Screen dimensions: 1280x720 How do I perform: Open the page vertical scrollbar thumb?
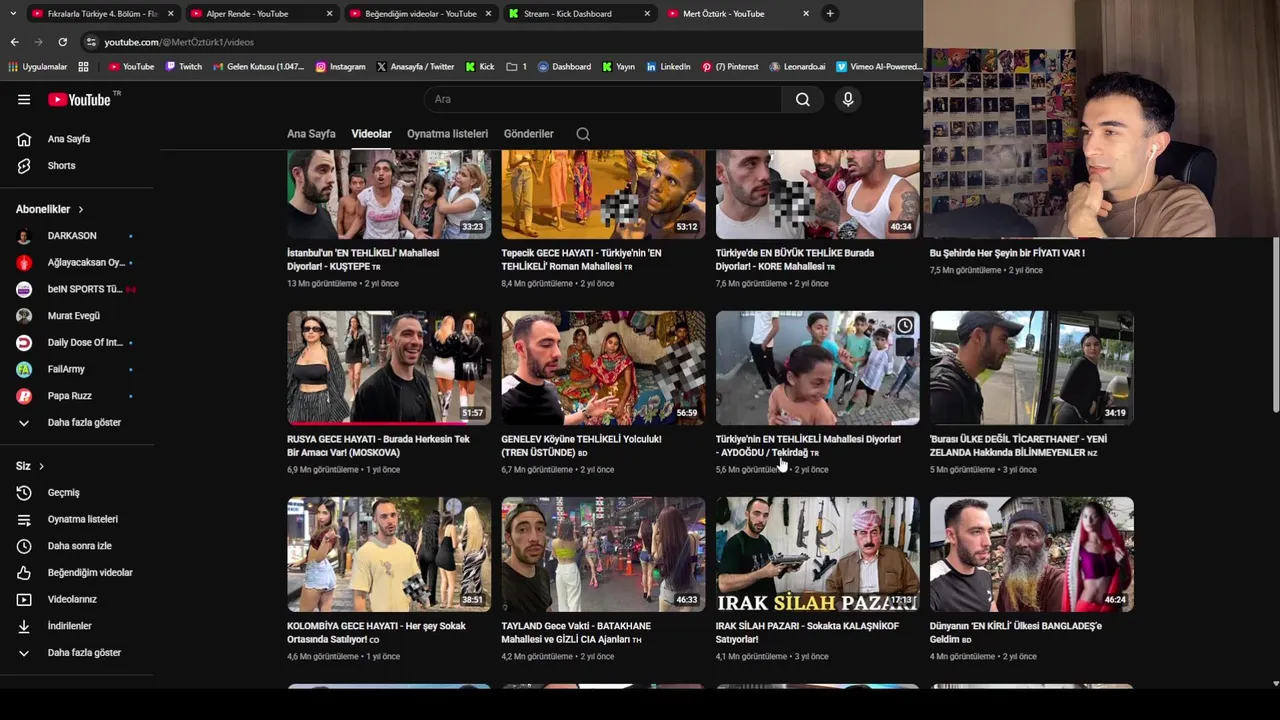[1275, 325]
